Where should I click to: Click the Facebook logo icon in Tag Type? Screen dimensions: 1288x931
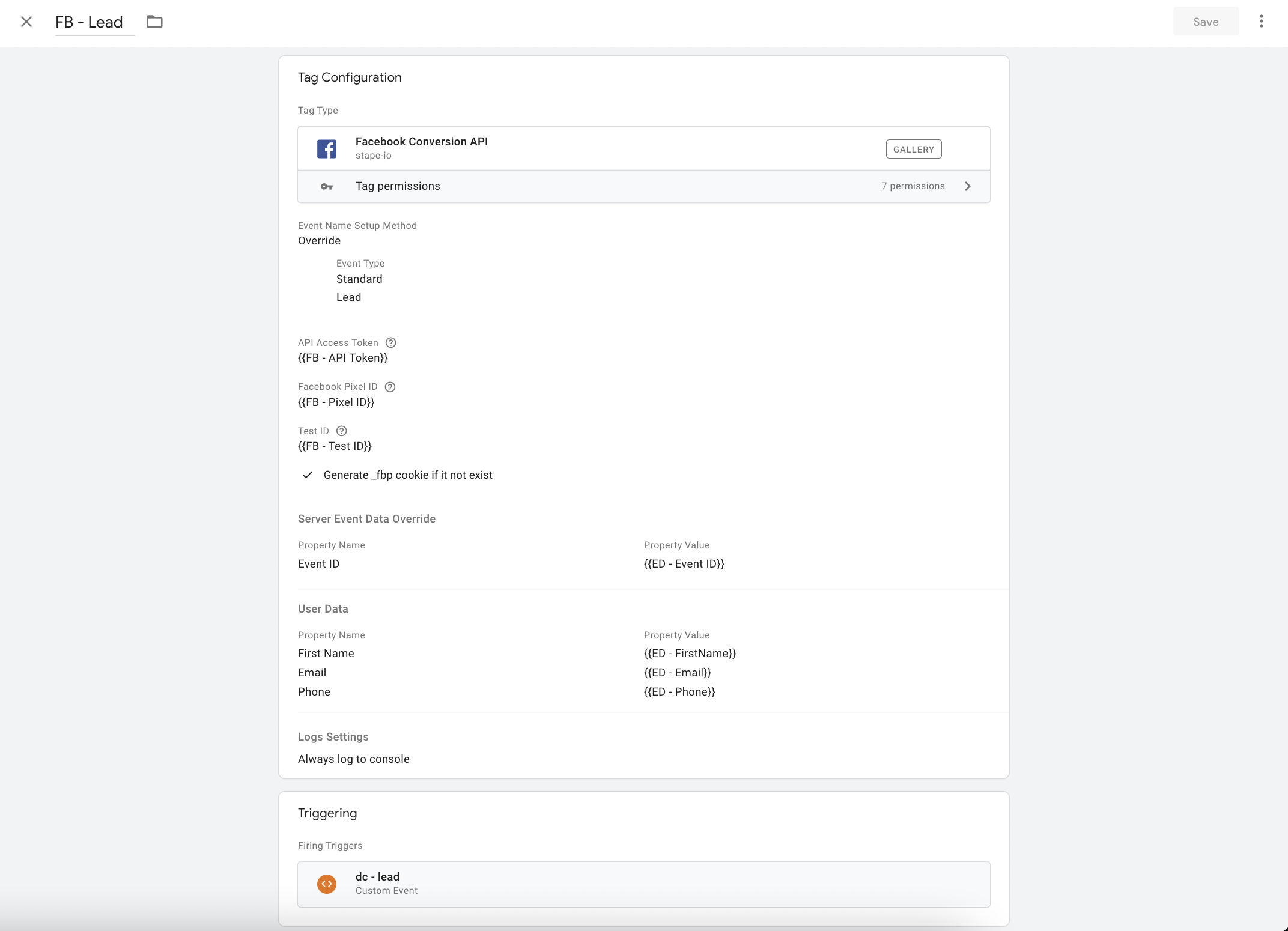click(327, 148)
